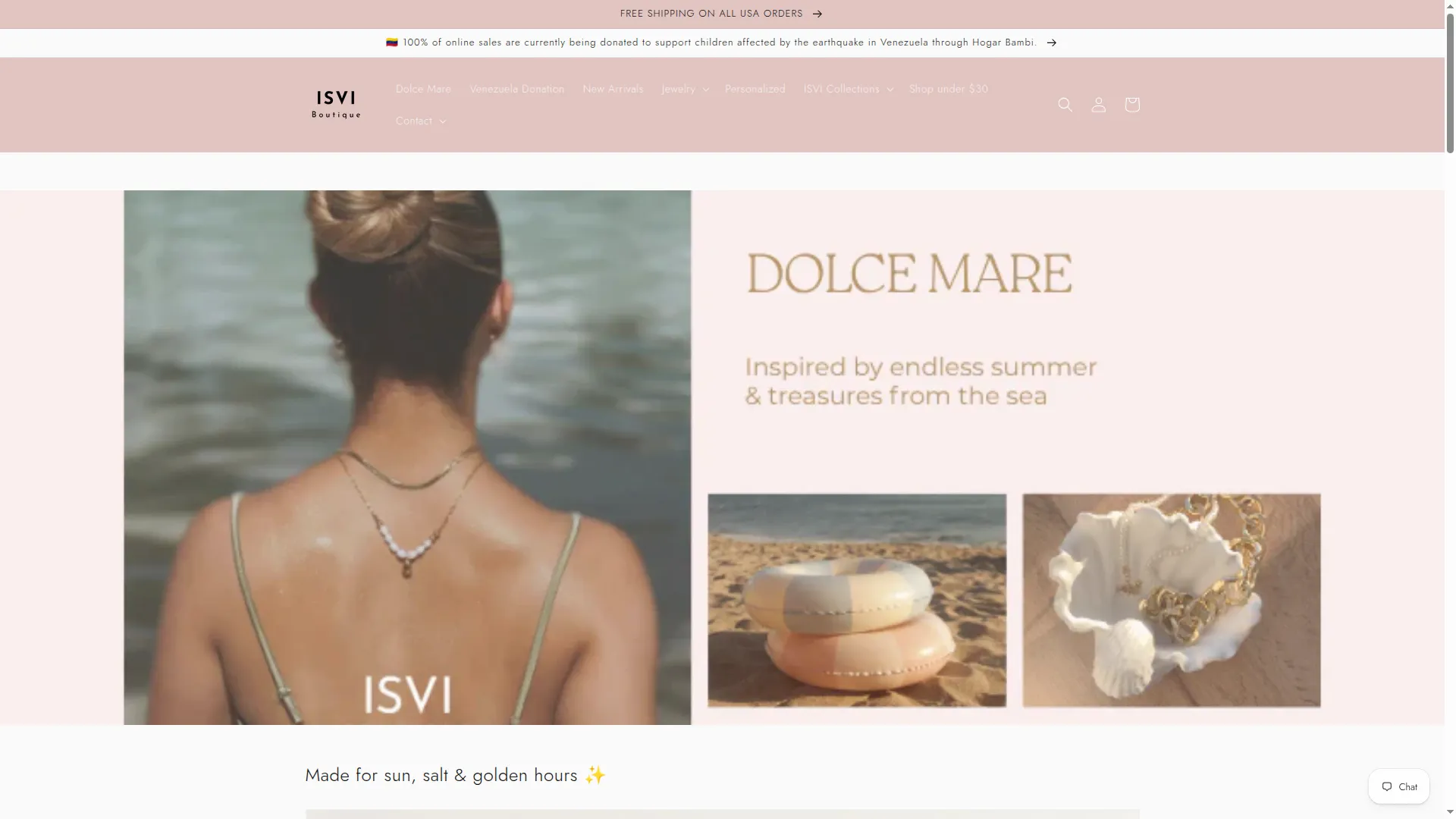Click the DOLCE MARE banner heading
Screen dimensions: 1456x819
pos(909,274)
